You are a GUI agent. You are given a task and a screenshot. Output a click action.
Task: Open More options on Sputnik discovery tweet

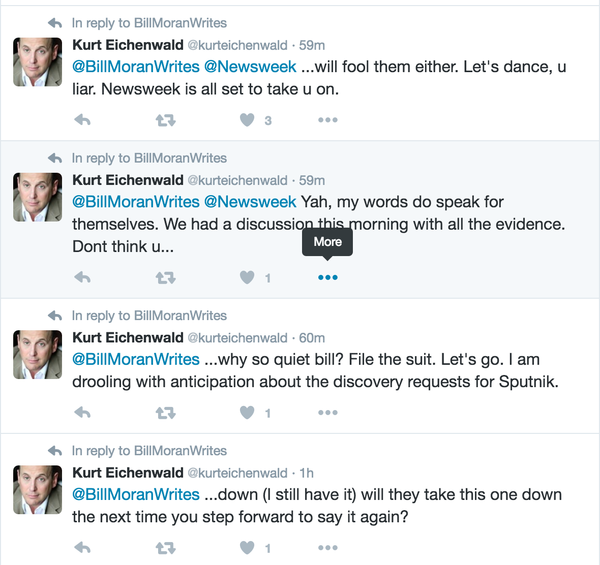[x=328, y=412]
